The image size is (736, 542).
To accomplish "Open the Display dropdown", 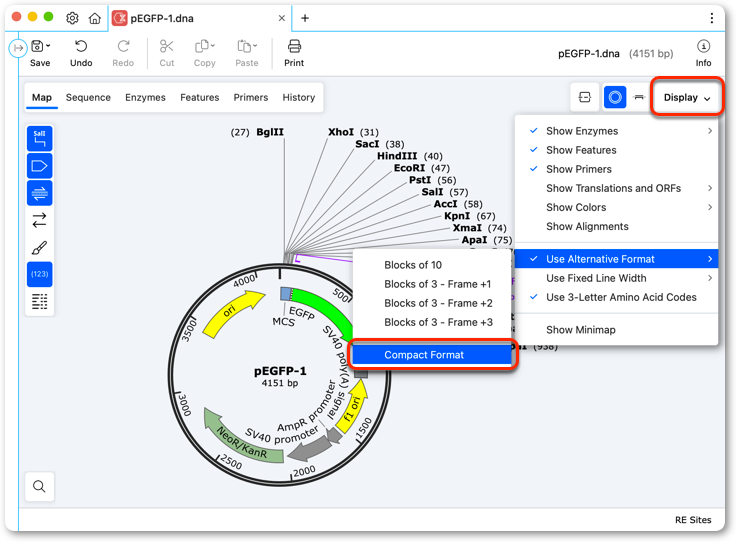I will (686, 97).
